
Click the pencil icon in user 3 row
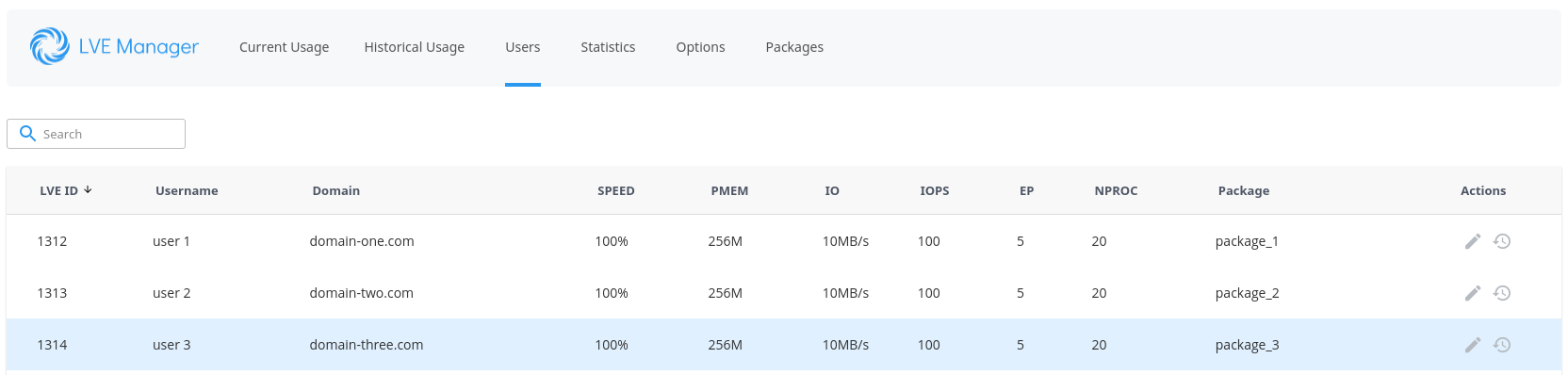(1473, 345)
